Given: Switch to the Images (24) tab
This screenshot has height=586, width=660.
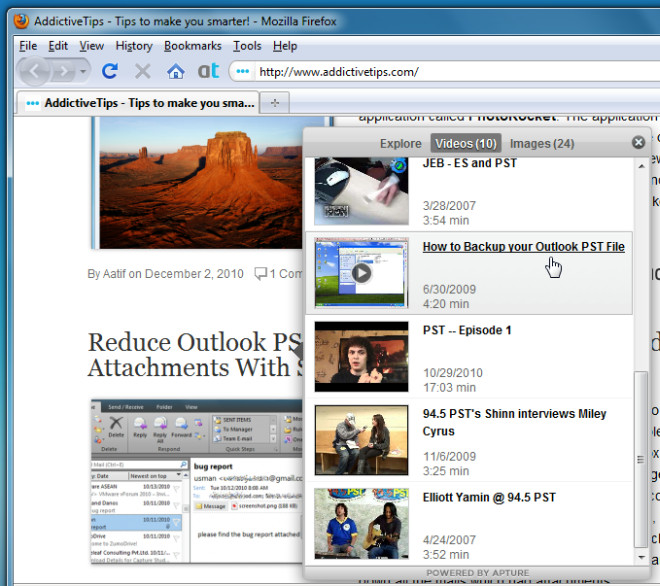Looking at the screenshot, I should (x=542, y=144).
